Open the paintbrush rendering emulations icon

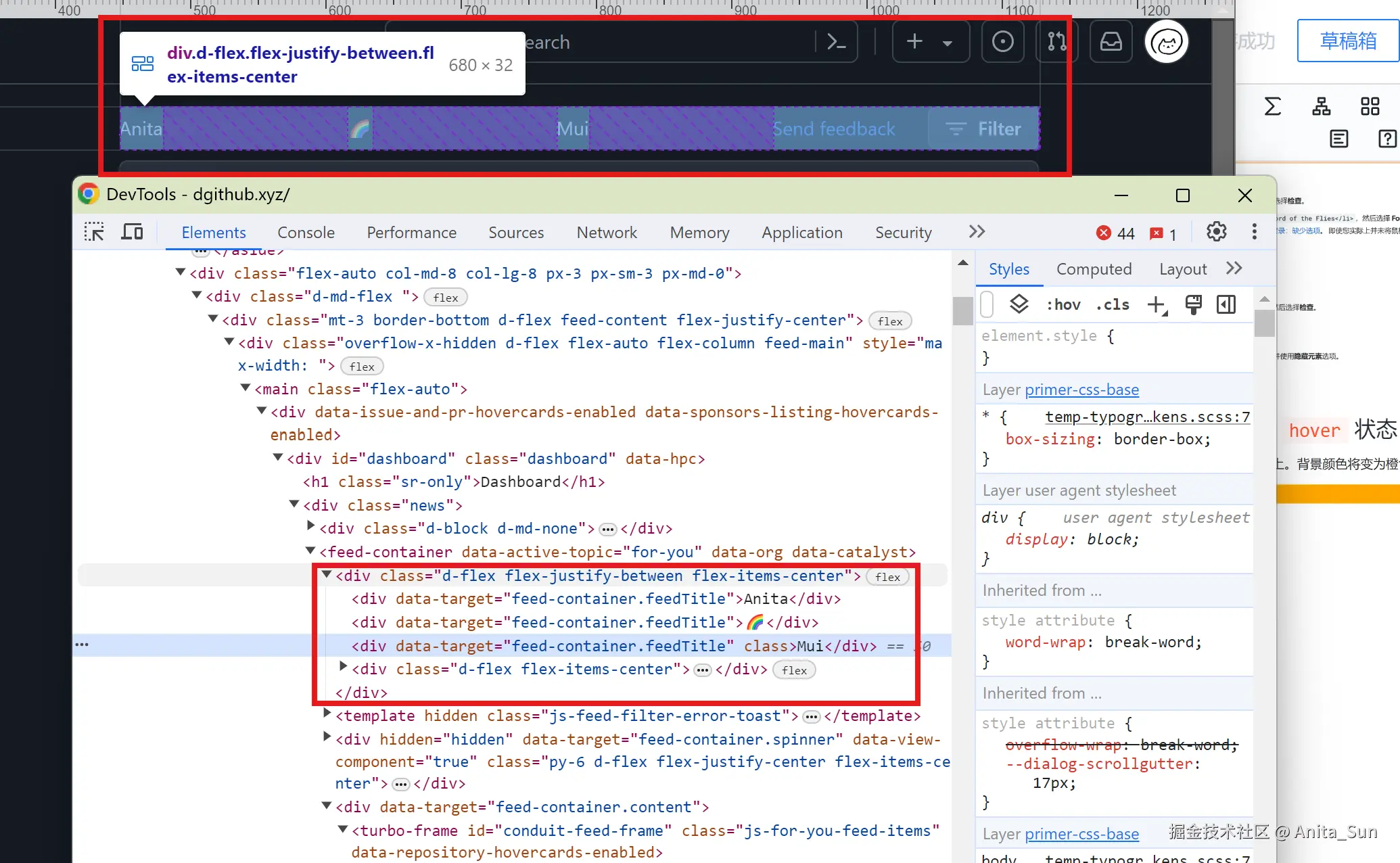pyautogui.click(x=1193, y=305)
